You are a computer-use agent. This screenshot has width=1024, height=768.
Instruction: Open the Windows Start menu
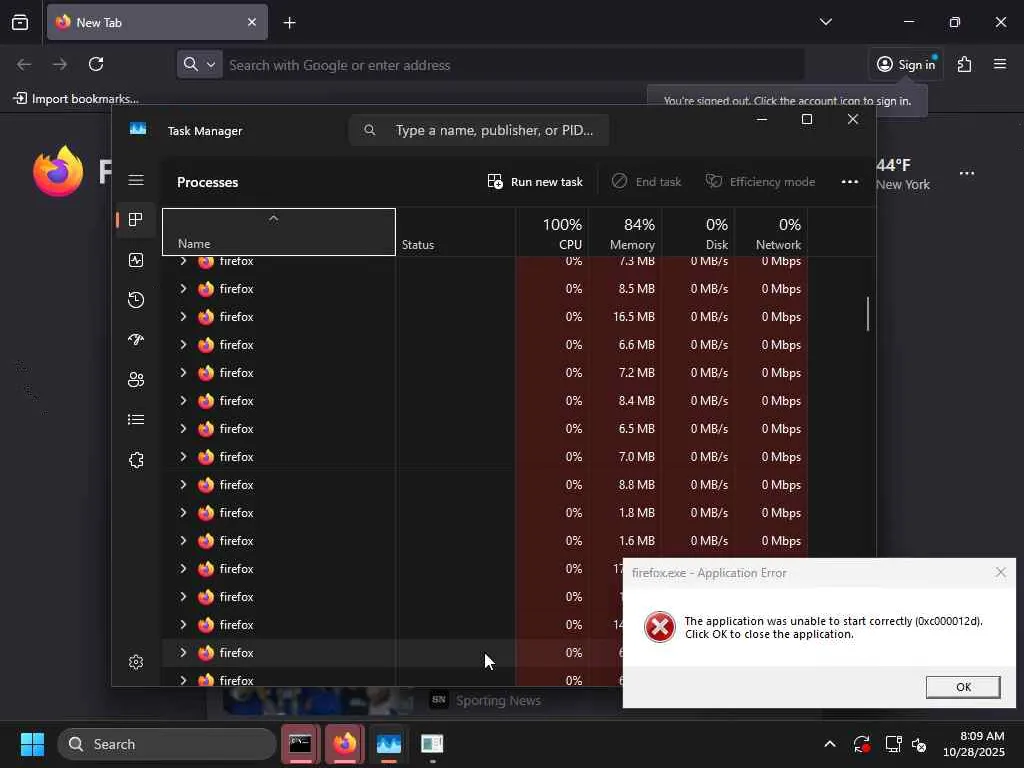32,744
